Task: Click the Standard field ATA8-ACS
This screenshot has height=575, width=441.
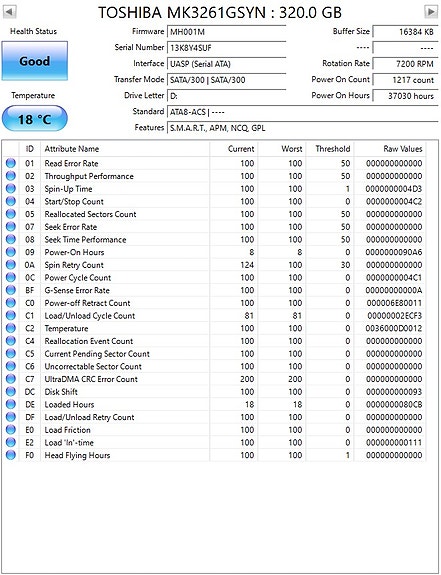Action: coord(303,112)
